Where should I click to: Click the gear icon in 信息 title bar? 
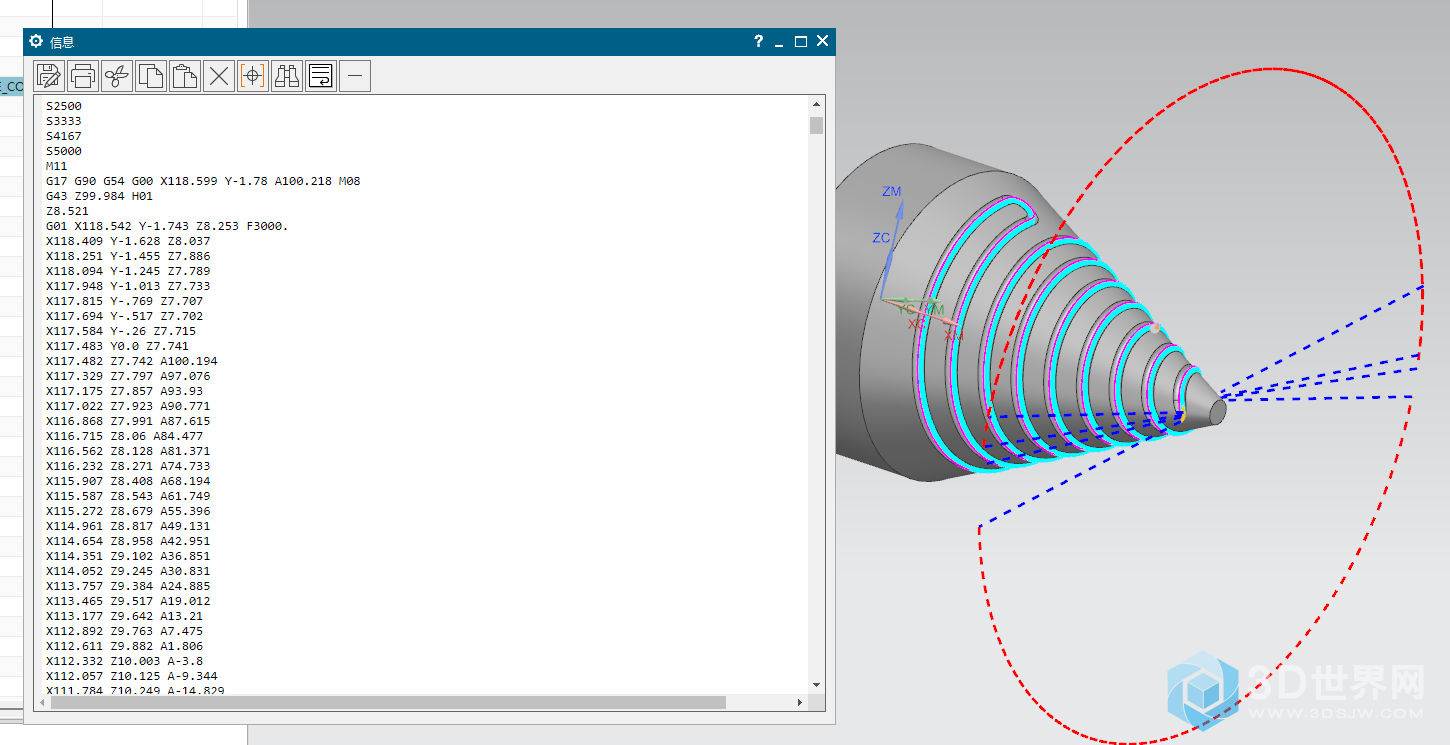click(x=36, y=41)
